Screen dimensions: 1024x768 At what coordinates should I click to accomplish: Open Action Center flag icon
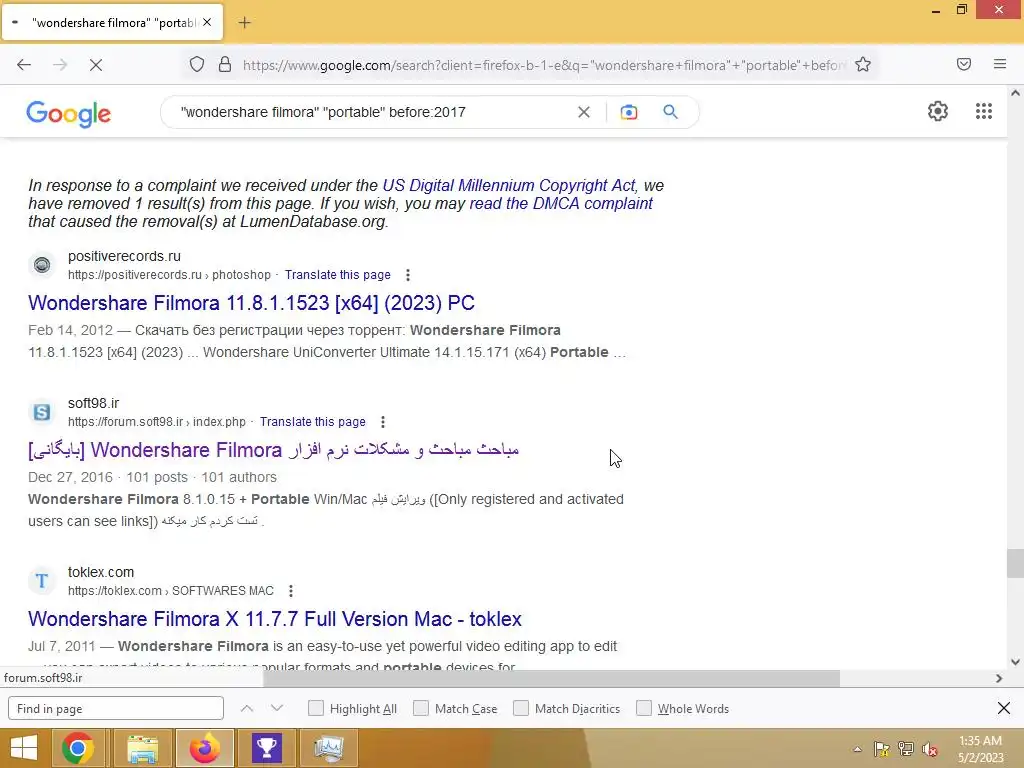click(x=882, y=749)
